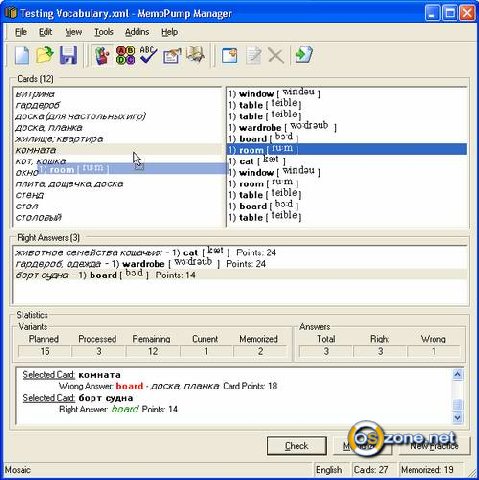This screenshot has height=480, width=479.
Task: Click the edit card notepad icon
Action: (x=253, y=55)
